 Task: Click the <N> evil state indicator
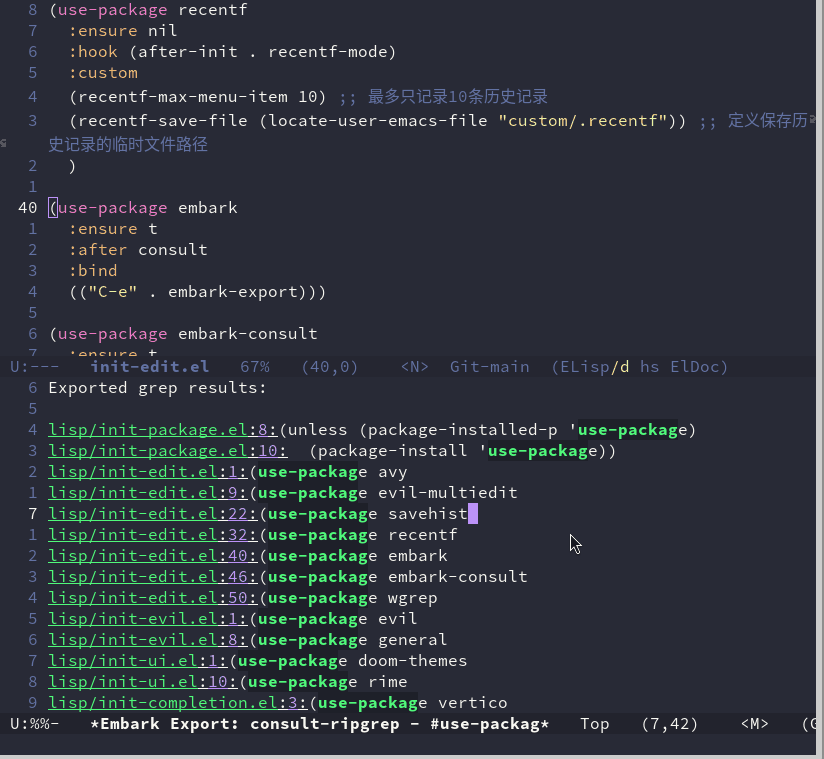(x=415, y=367)
